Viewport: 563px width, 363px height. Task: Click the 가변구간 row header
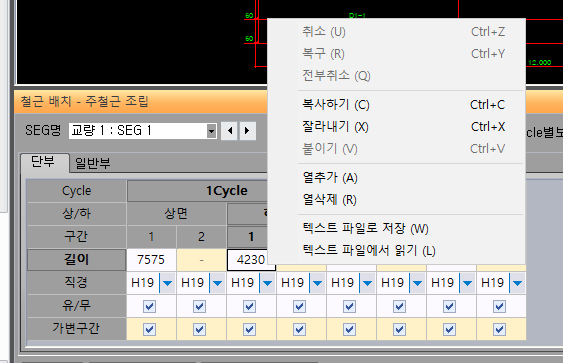(76, 329)
